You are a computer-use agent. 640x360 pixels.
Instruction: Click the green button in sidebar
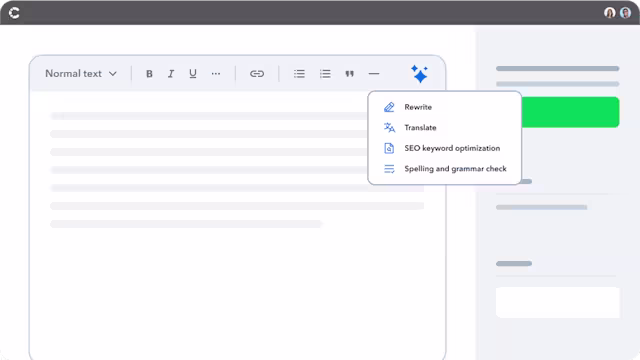(x=570, y=112)
